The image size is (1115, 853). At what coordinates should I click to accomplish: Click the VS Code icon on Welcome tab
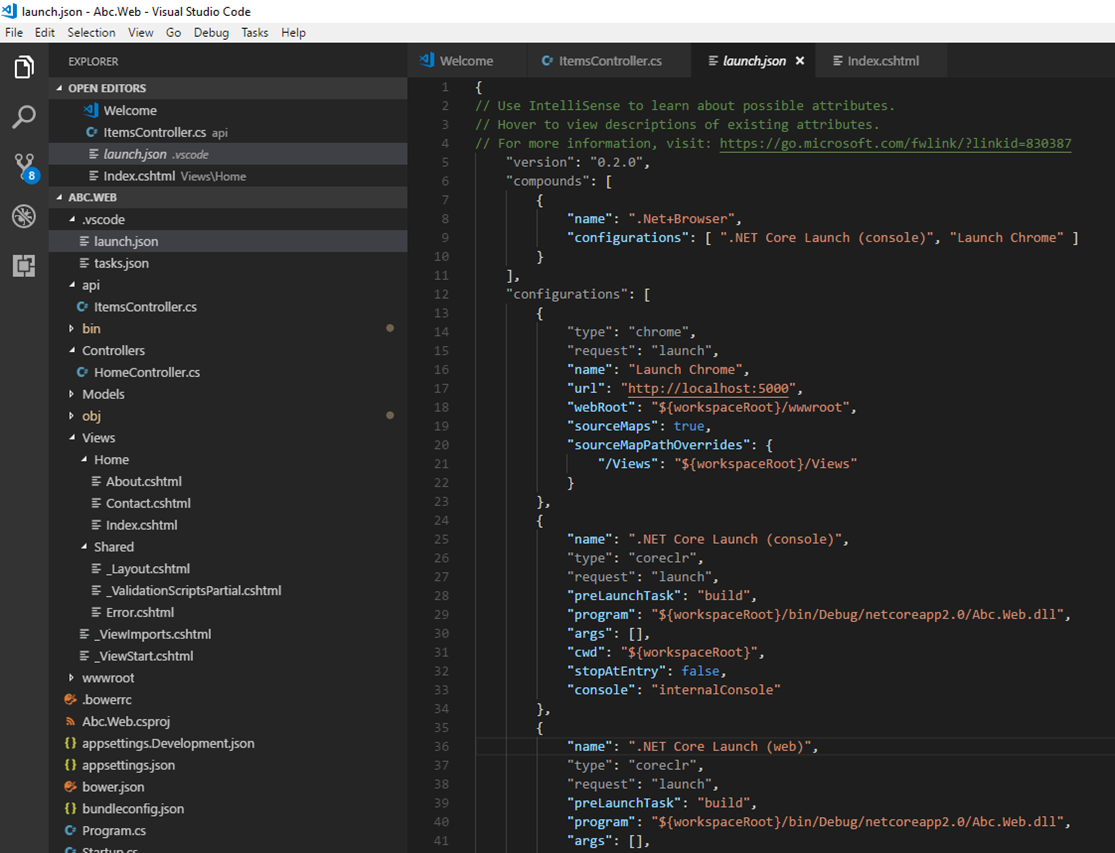pos(427,60)
